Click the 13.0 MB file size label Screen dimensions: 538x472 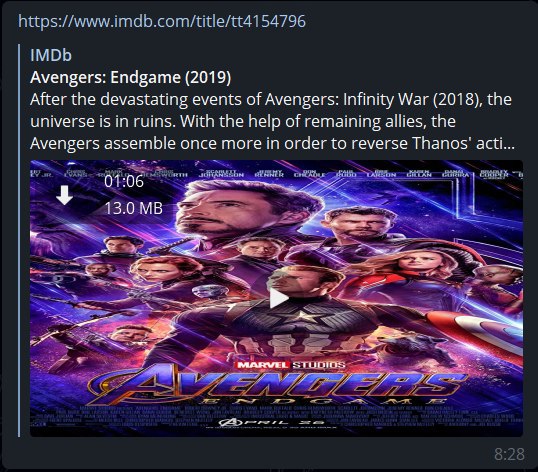tap(133, 208)
